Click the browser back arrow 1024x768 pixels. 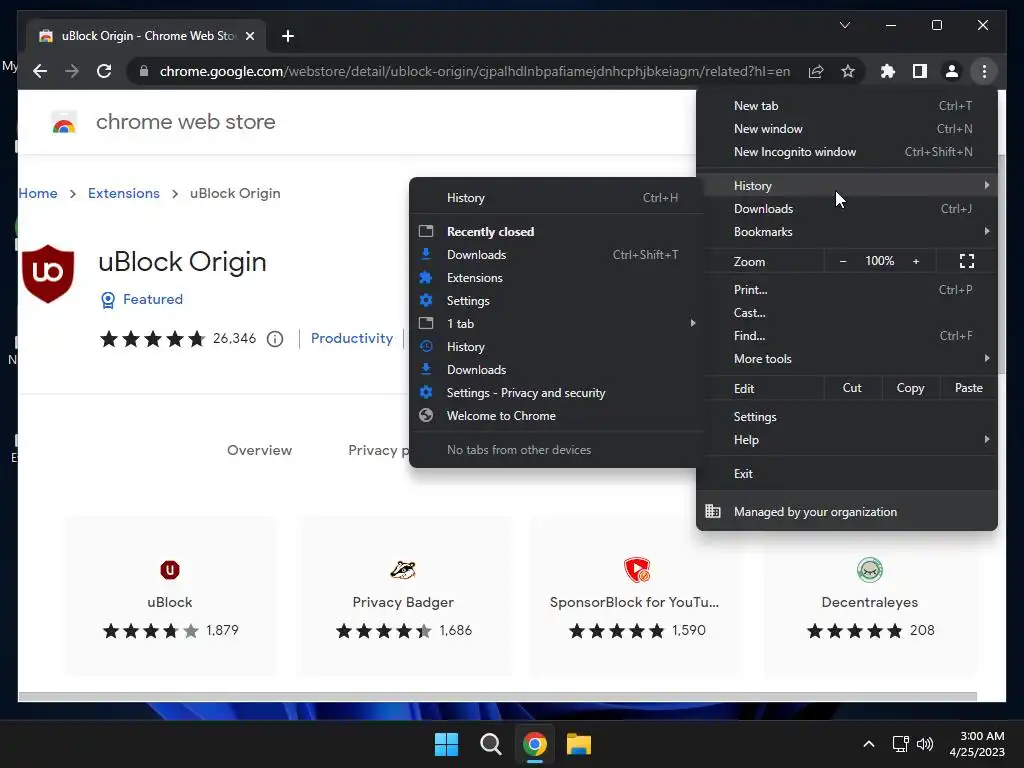coord(40,71)
